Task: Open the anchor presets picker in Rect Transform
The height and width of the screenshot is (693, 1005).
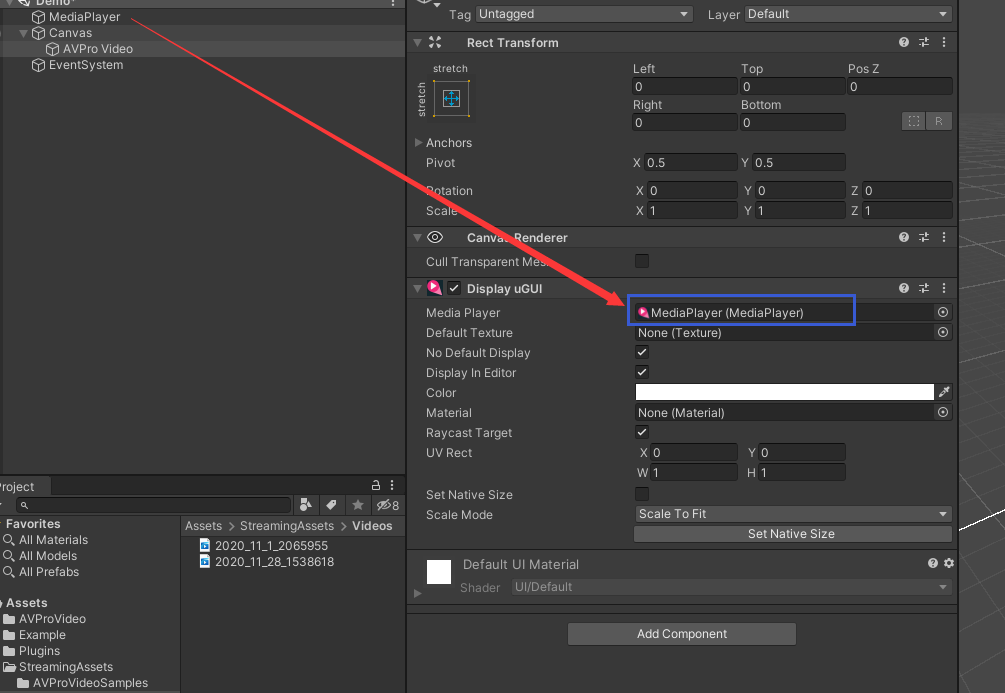Action: [x=450, y=98]
